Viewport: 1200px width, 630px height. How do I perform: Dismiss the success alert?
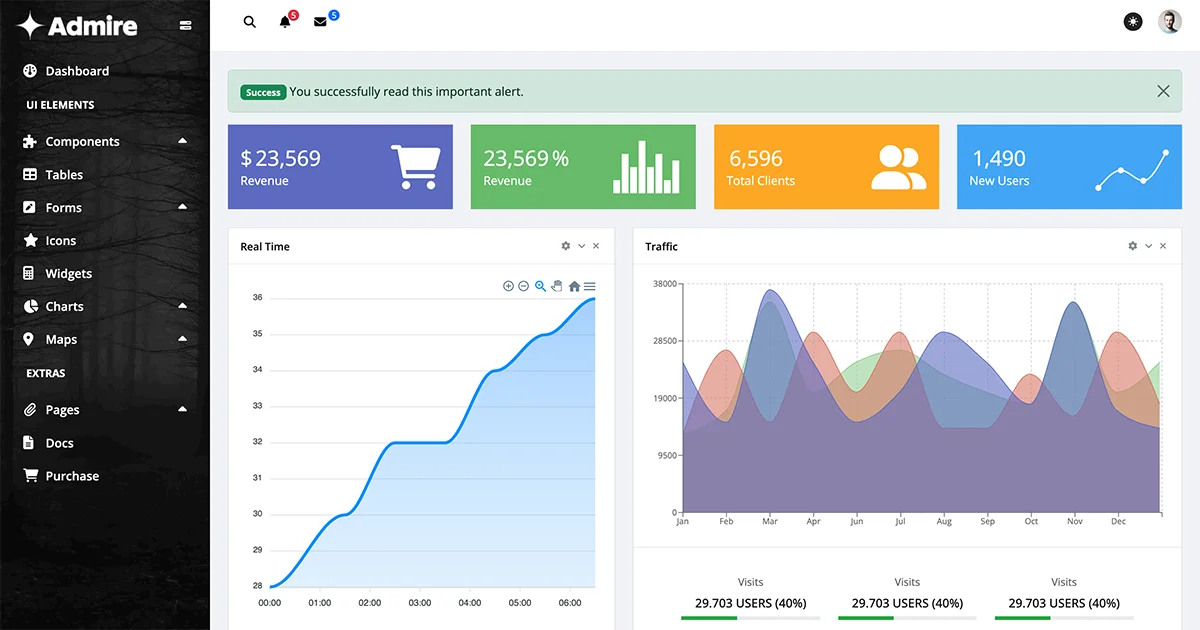pyautogui.click(x=1163, y=90)
